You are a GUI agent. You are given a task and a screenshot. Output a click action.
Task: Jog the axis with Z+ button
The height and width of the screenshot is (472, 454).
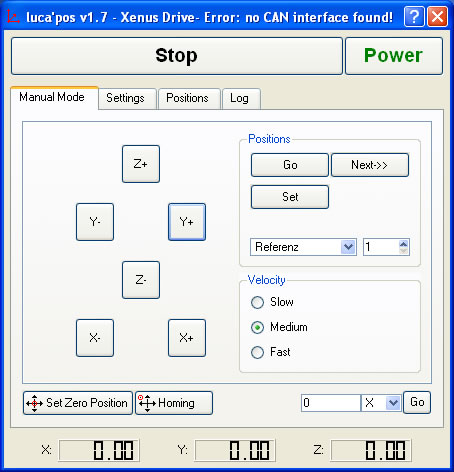pyautogui.click(x=141, y=164)
